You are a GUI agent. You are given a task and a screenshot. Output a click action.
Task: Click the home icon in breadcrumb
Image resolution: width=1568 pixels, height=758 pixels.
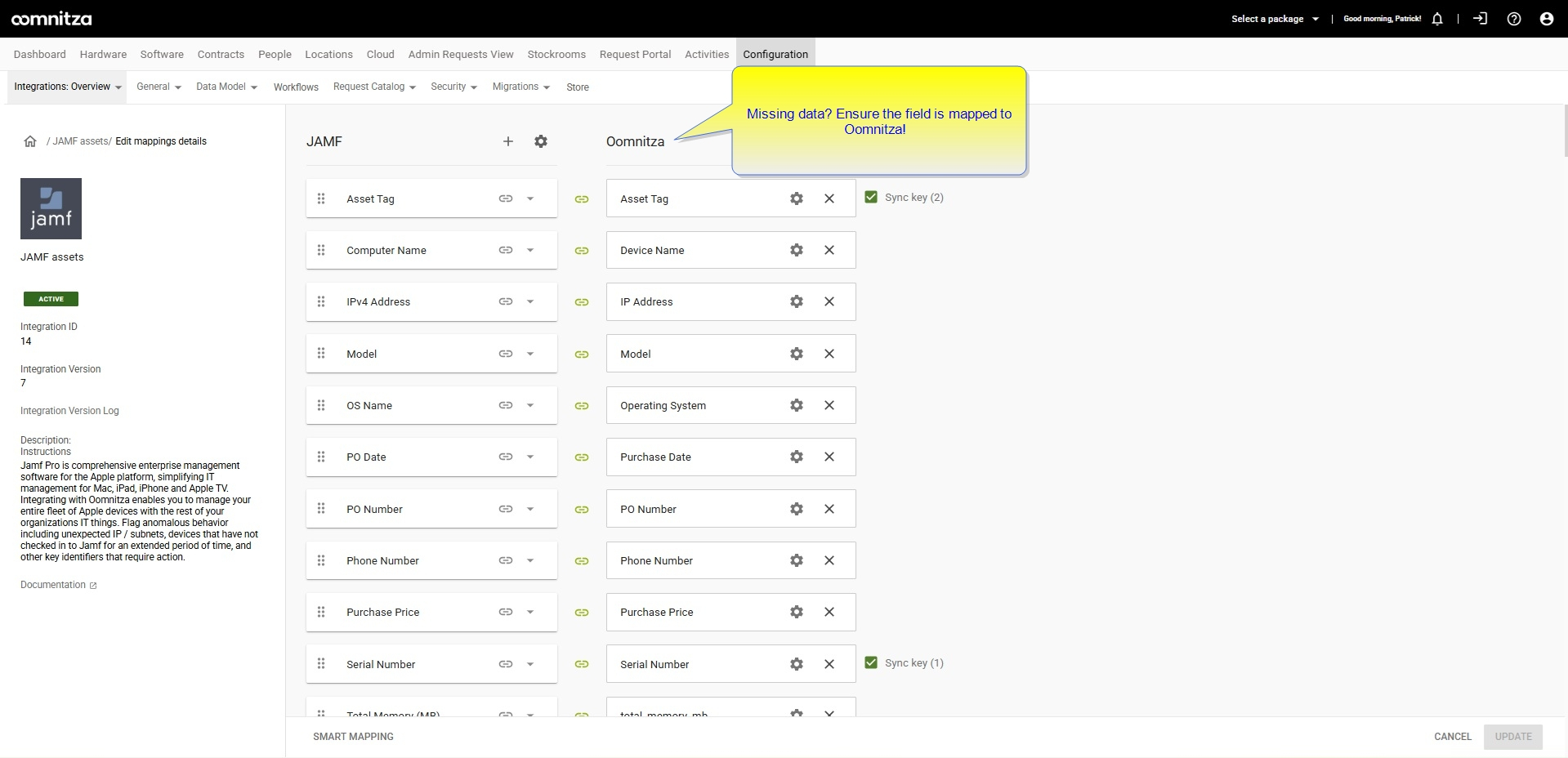tap(30, 141)
